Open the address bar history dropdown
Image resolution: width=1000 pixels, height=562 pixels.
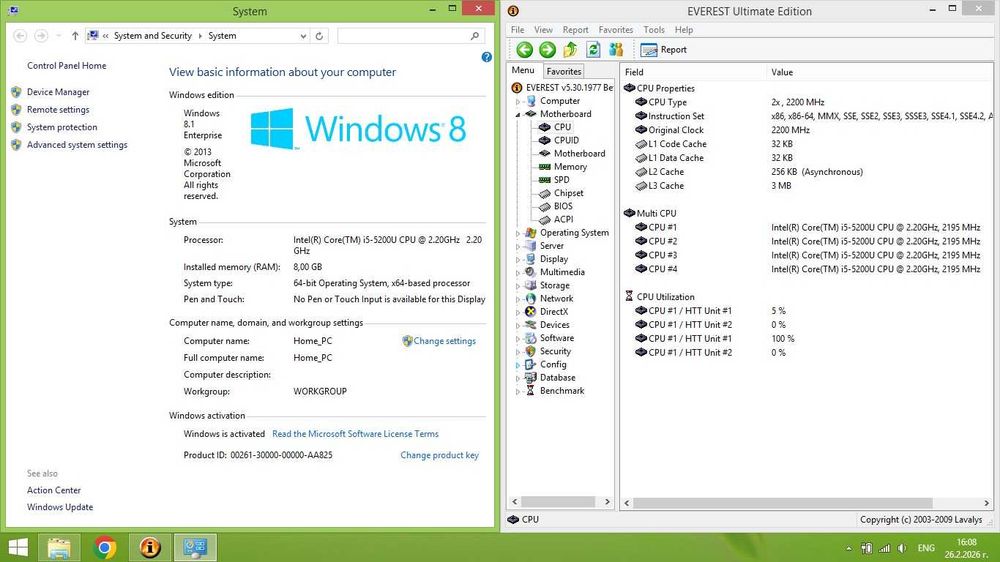(x=303, y=36)
